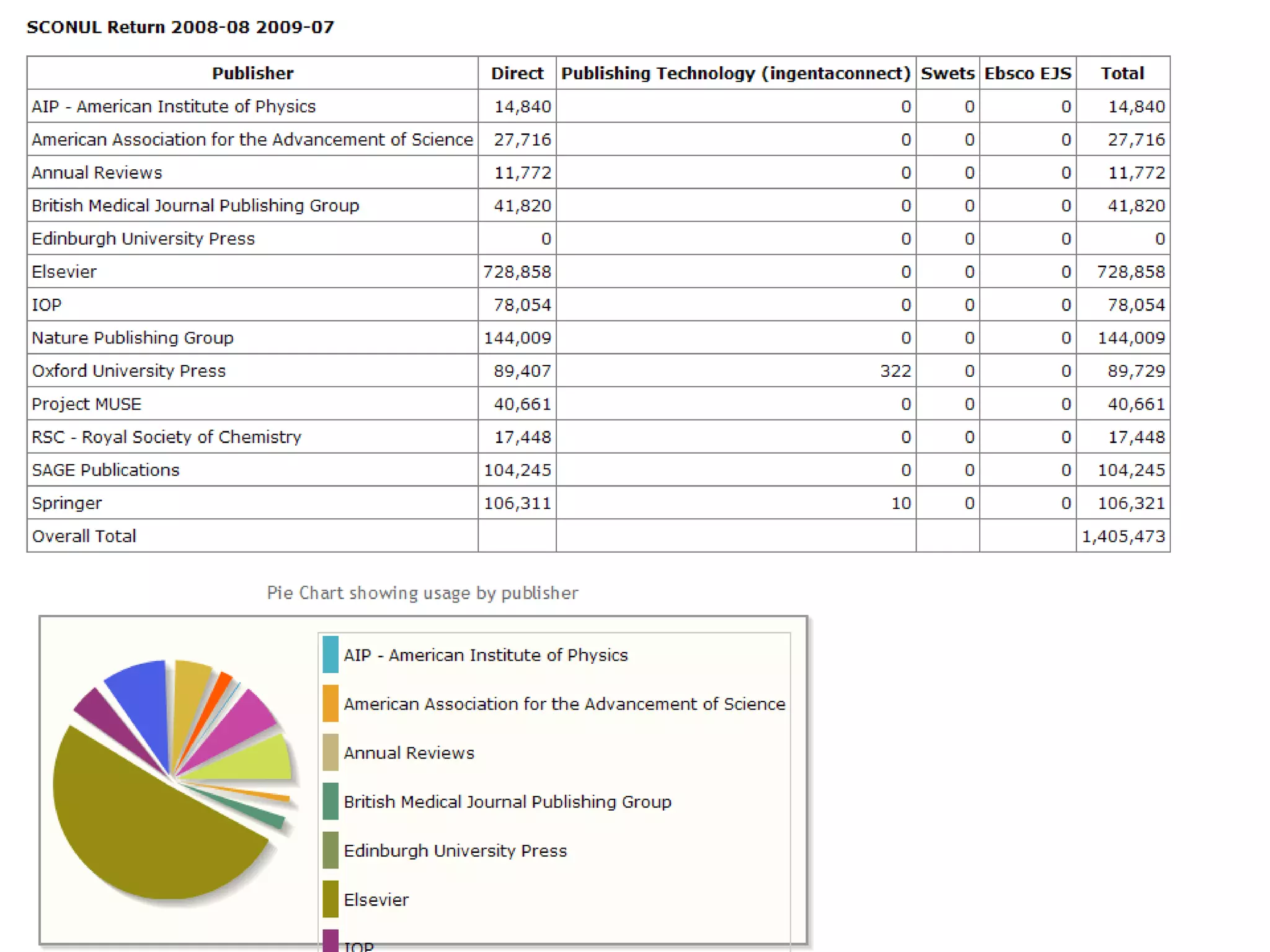Click the Total column header
1270x952 pixels.
pos(1122,73)
